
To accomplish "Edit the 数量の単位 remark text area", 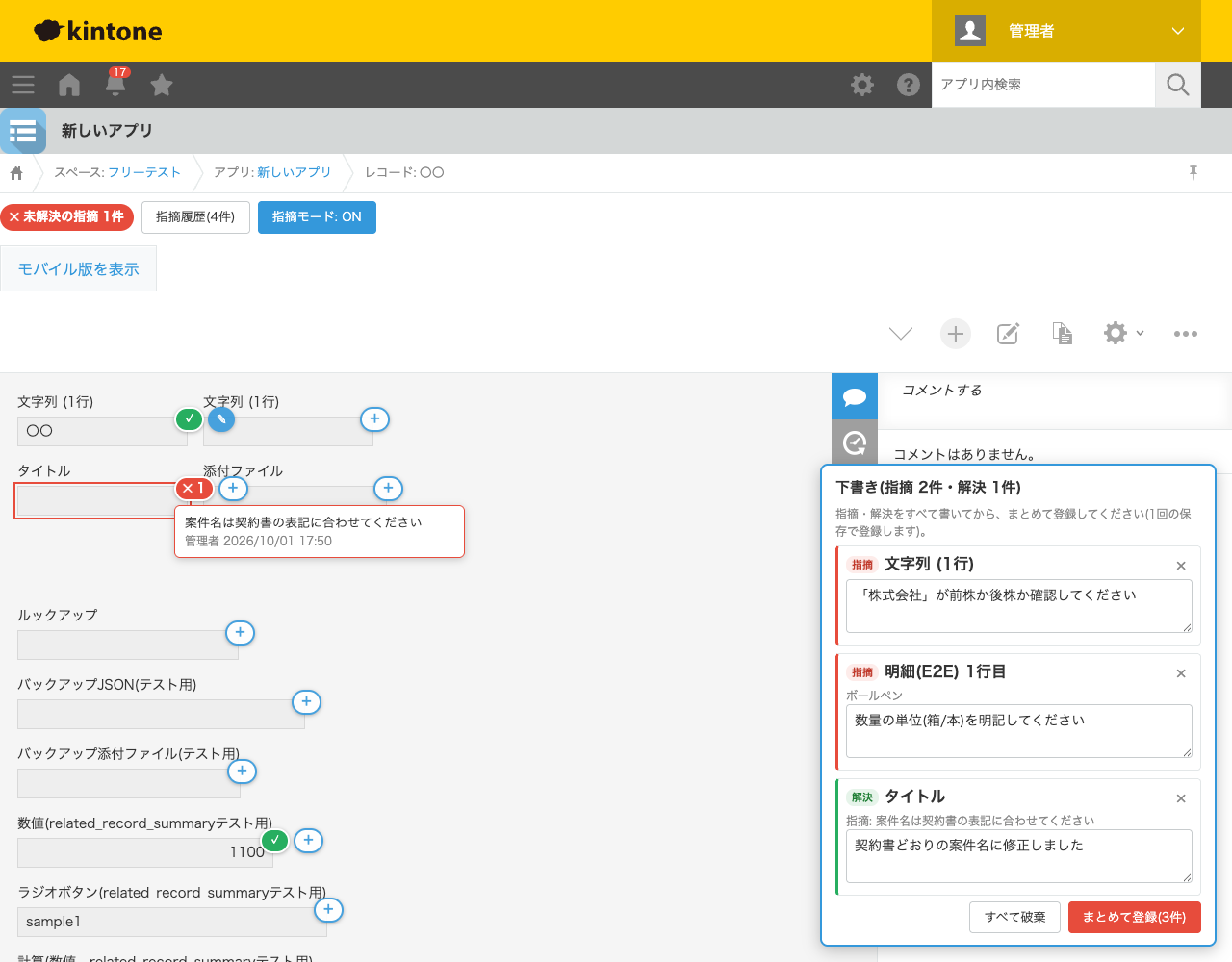I will pyautogui.click(x=1019, y=731).
